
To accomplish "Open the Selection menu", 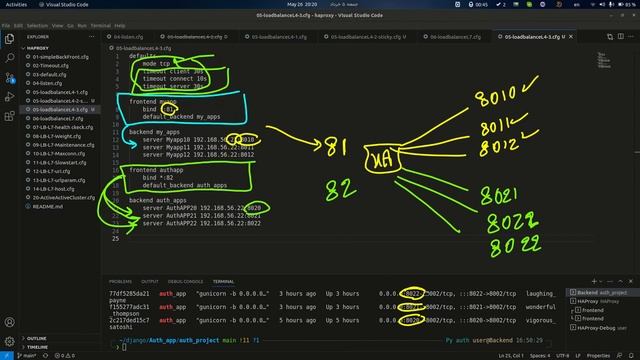I will [x=37, y=25].
